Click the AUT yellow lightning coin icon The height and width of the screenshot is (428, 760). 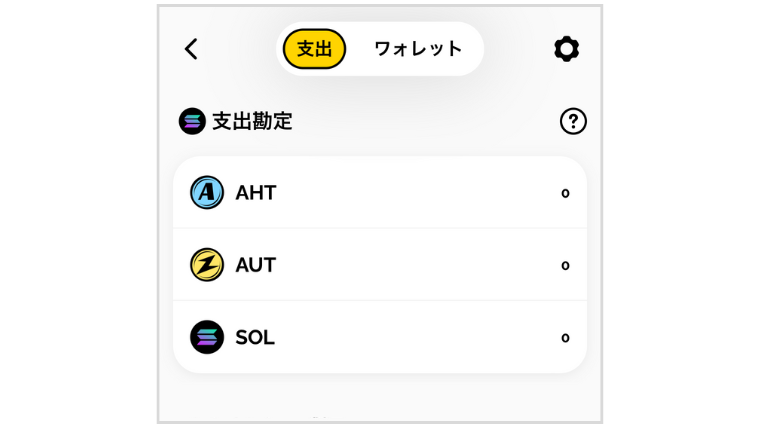click(207, 265)
